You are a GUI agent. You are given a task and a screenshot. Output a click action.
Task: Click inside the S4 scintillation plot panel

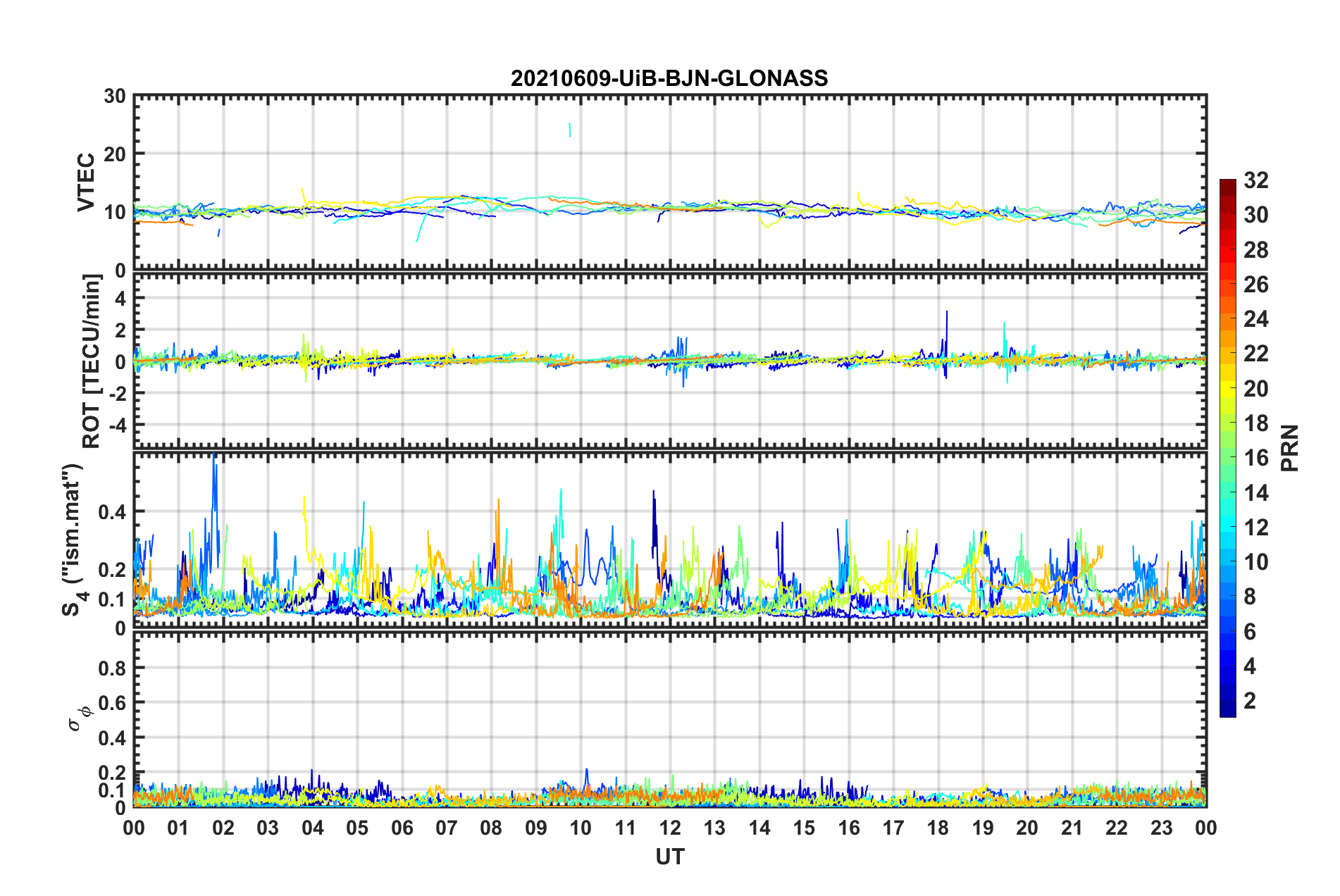coord(670,540)
